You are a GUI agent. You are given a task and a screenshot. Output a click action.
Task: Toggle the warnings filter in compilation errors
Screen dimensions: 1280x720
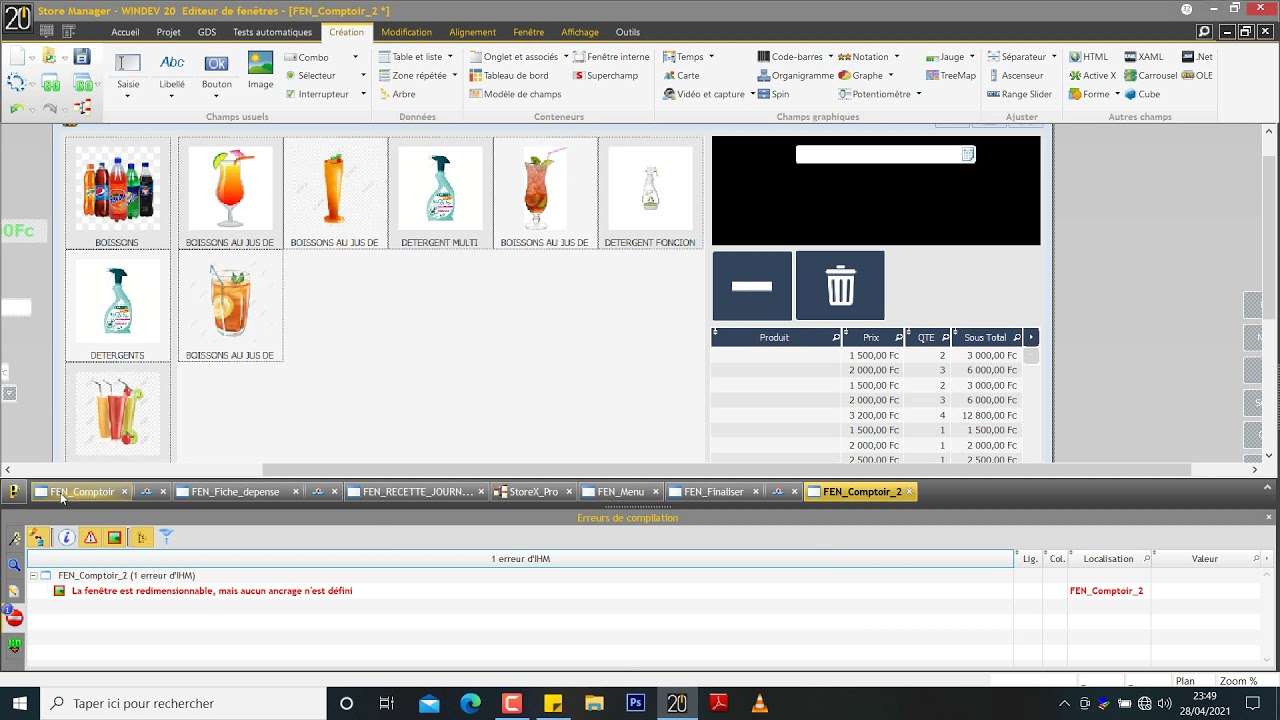tap(90, 537)
